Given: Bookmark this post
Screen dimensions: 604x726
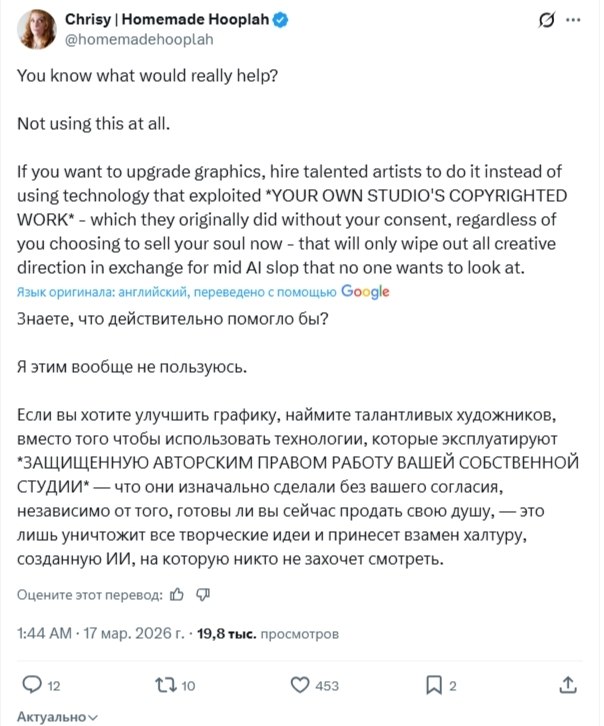Looking at the screenshot, I should point(434,685).
